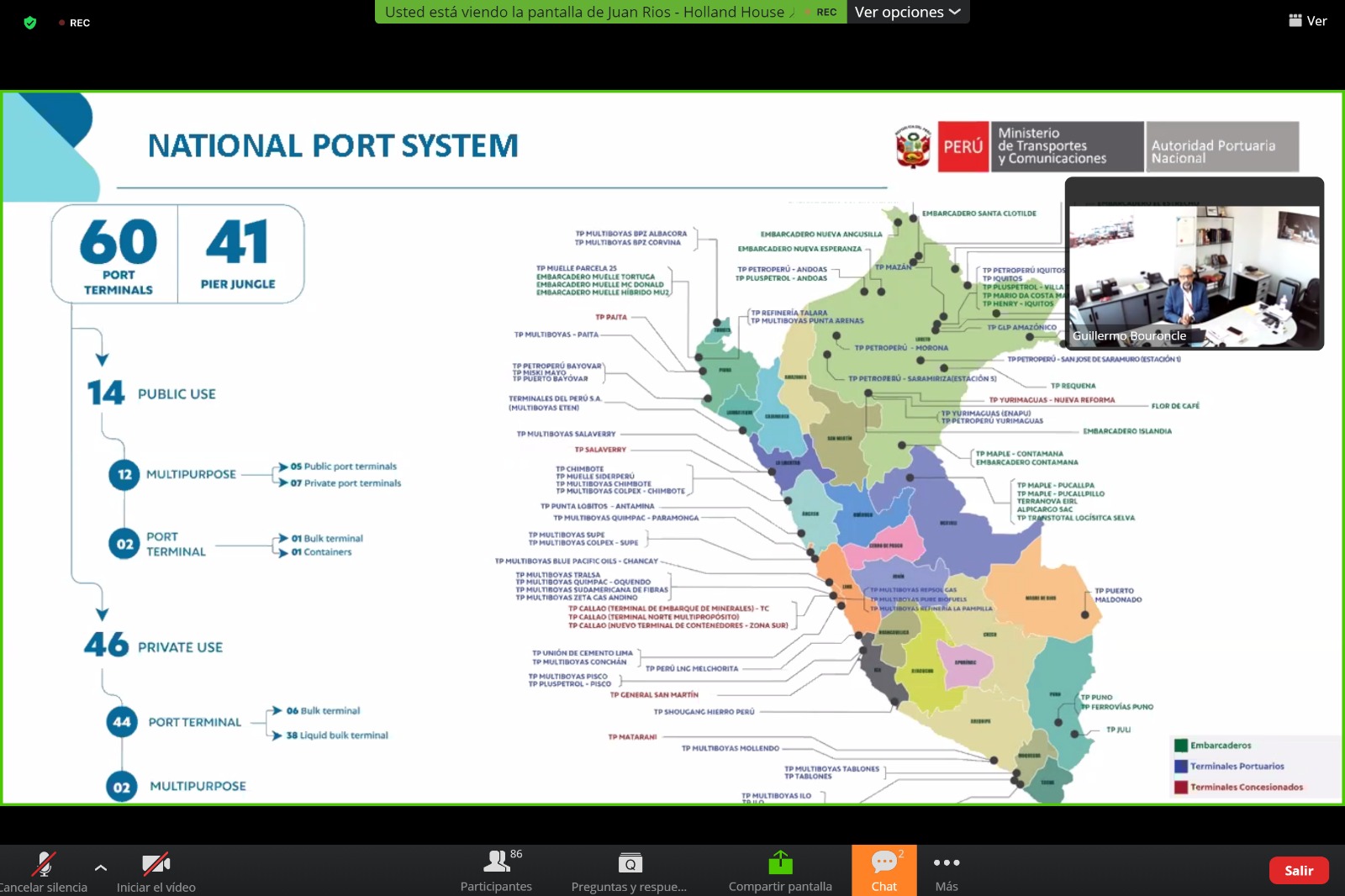1345x896 pixels.
Task: Click the blue Terminales Portuarios legend swatch
Action: click(1180, 767)
